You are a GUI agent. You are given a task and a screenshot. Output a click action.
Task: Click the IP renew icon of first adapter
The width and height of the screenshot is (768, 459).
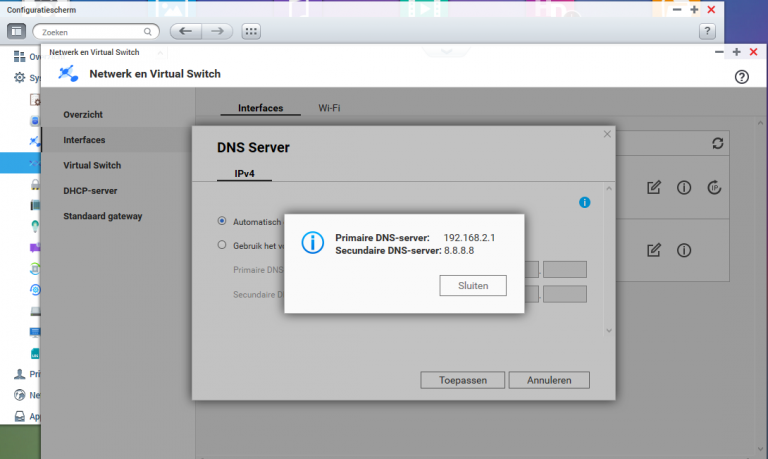pos(714,187)
